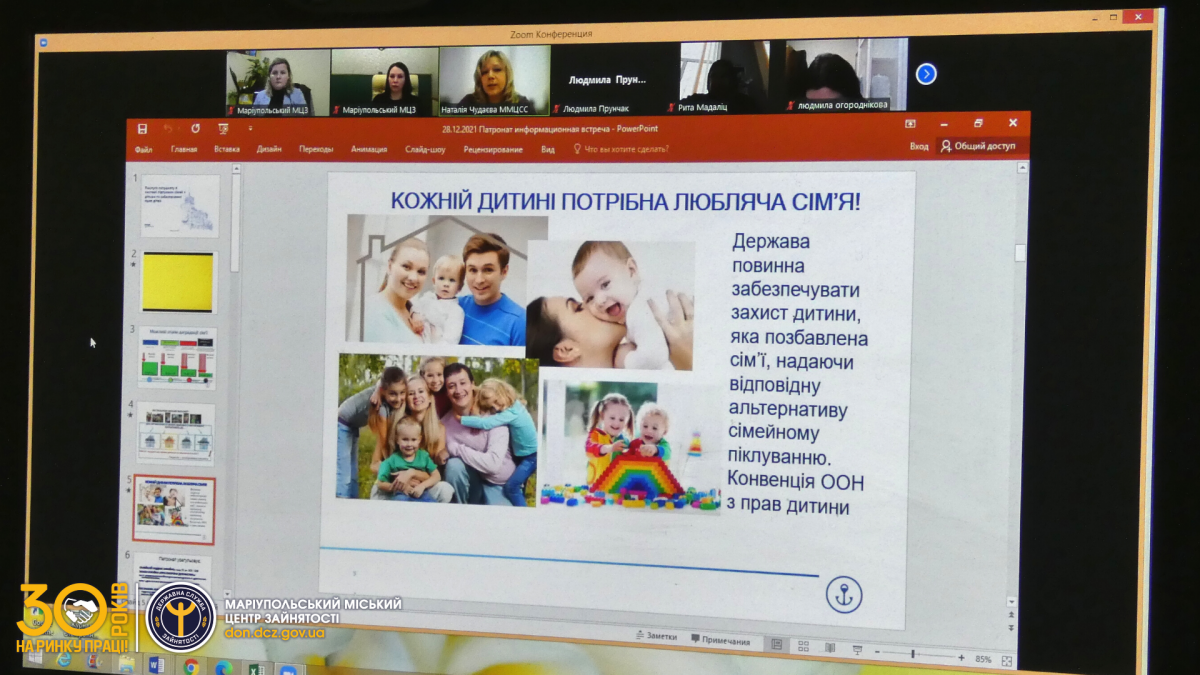Open the Вставка ribbon tab
Screen dimensions: 1200x675
point(227,150)
